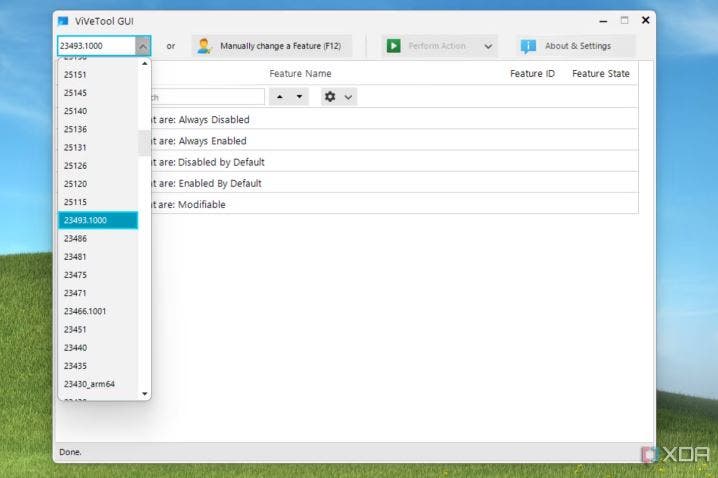Expand the Disabled by Default group row
The height and width of the screenshot is (478, 718).
(394, 162)
